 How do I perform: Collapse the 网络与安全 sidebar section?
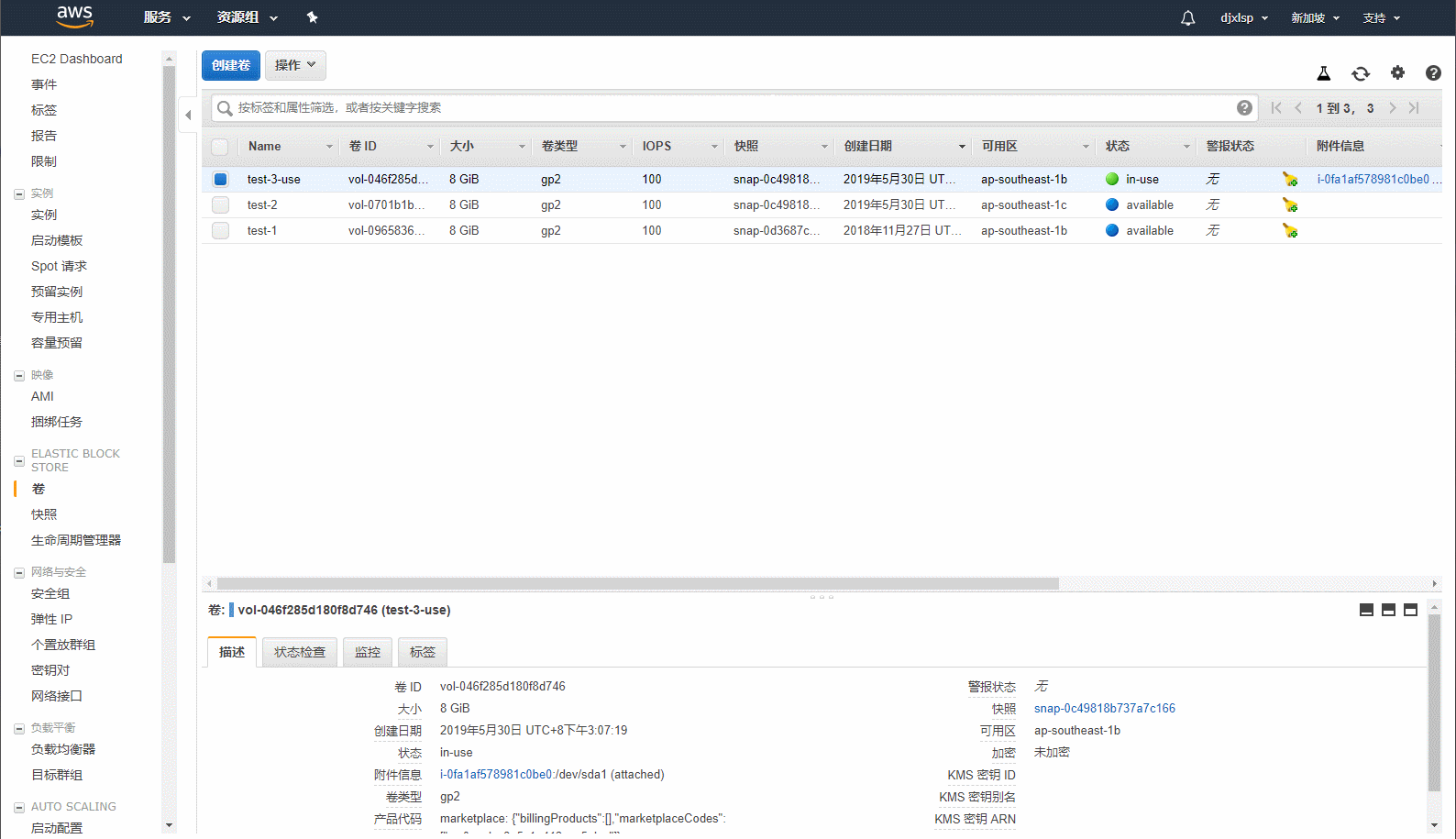point(19,572)
